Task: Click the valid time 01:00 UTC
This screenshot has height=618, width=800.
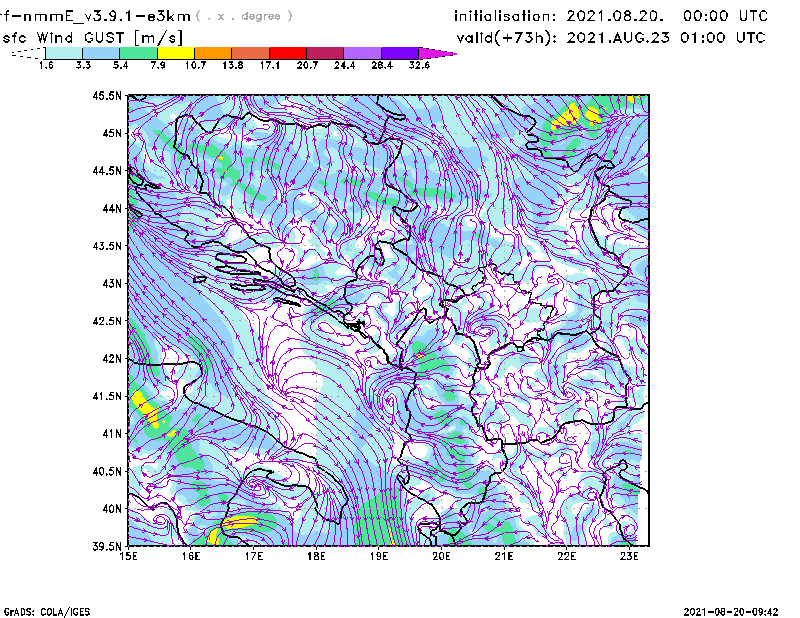Action: click(722, 38)
